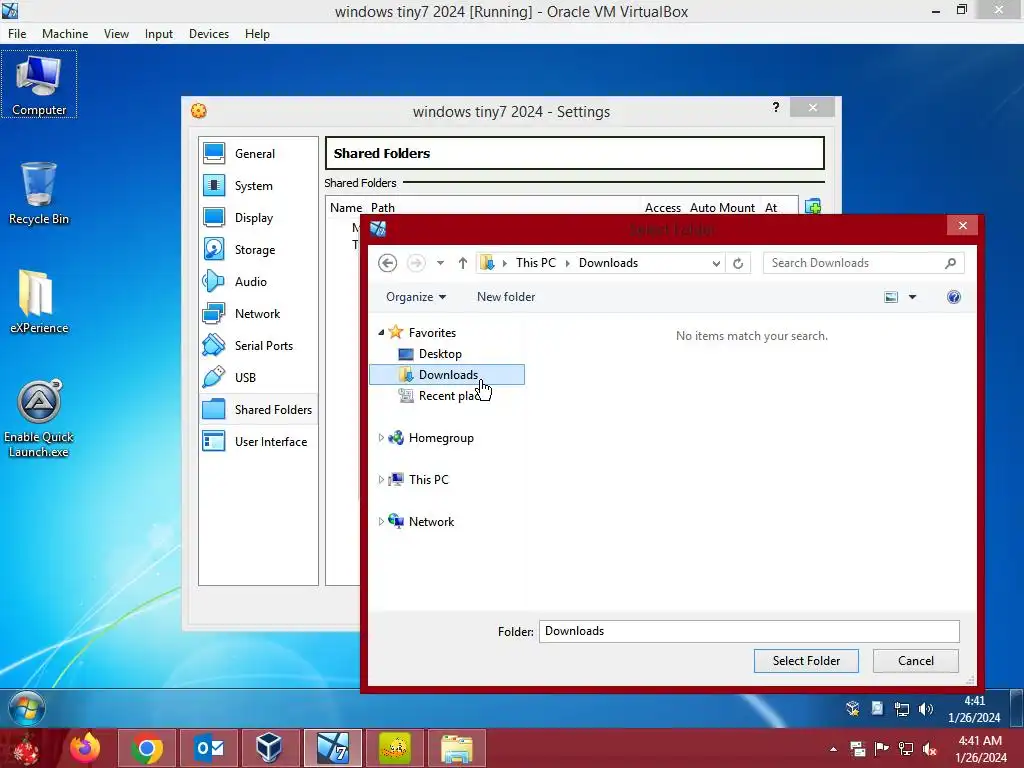Open System settings category
1024x768 pixels.
pyautogui.click(x=258, y=185)
